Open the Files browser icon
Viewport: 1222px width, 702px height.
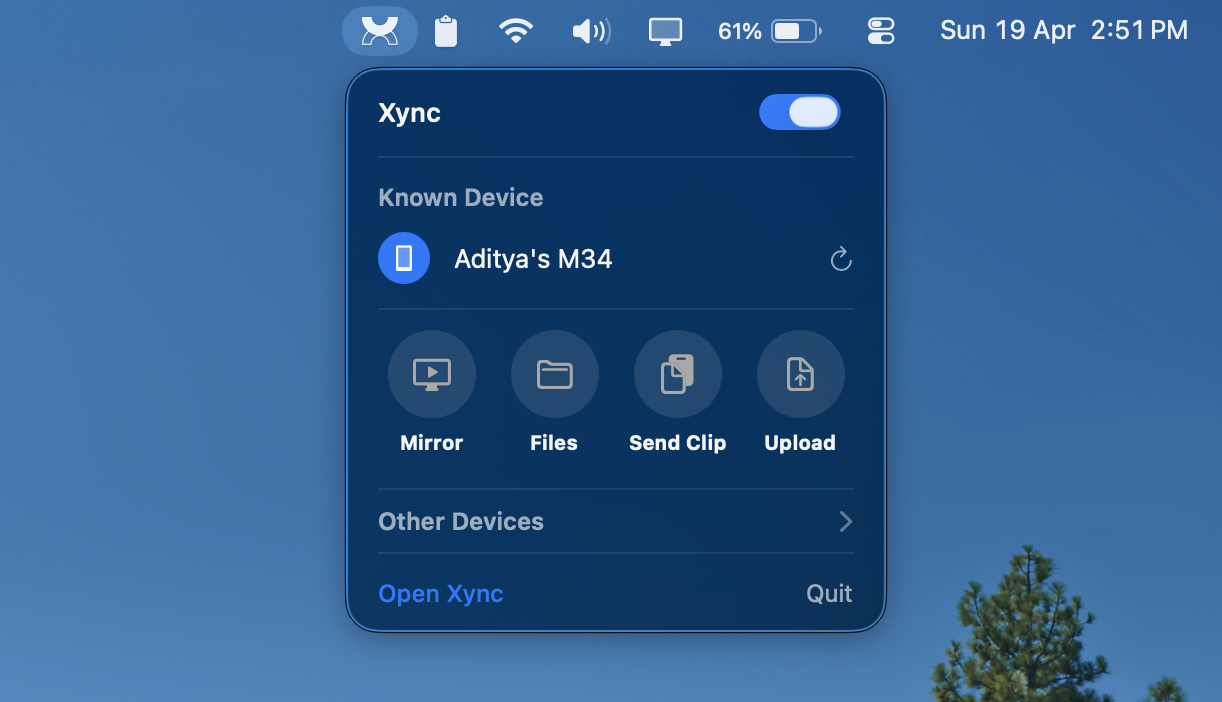555,374
